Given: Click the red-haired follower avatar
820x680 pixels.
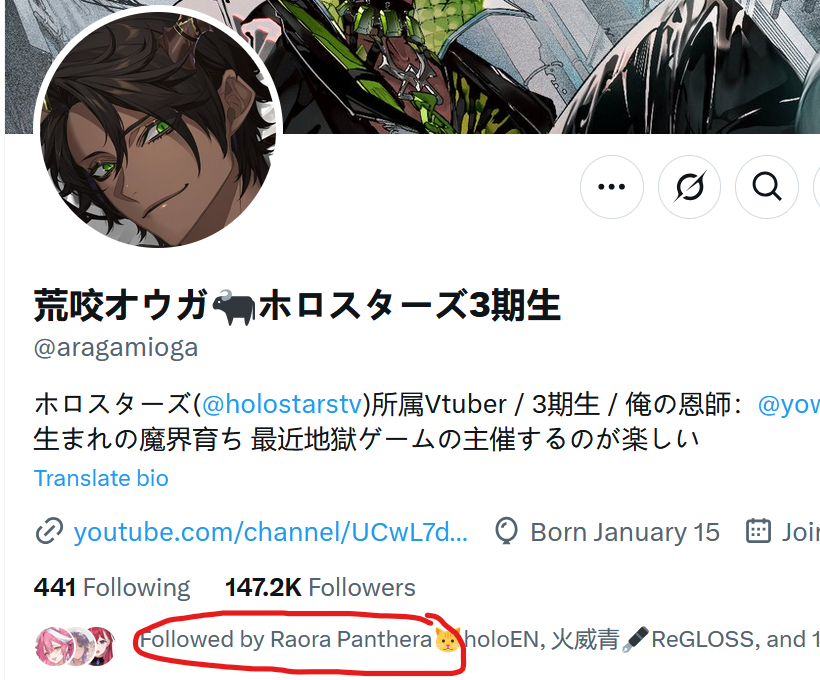Looking at the screenshot, I should click(100, 645).
